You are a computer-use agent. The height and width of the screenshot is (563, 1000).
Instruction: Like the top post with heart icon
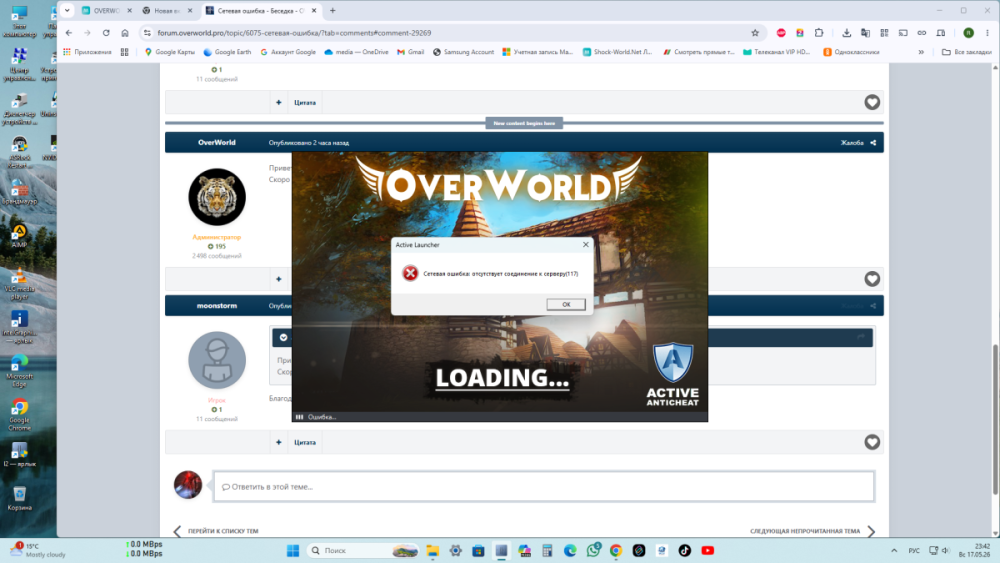[872, 102]
